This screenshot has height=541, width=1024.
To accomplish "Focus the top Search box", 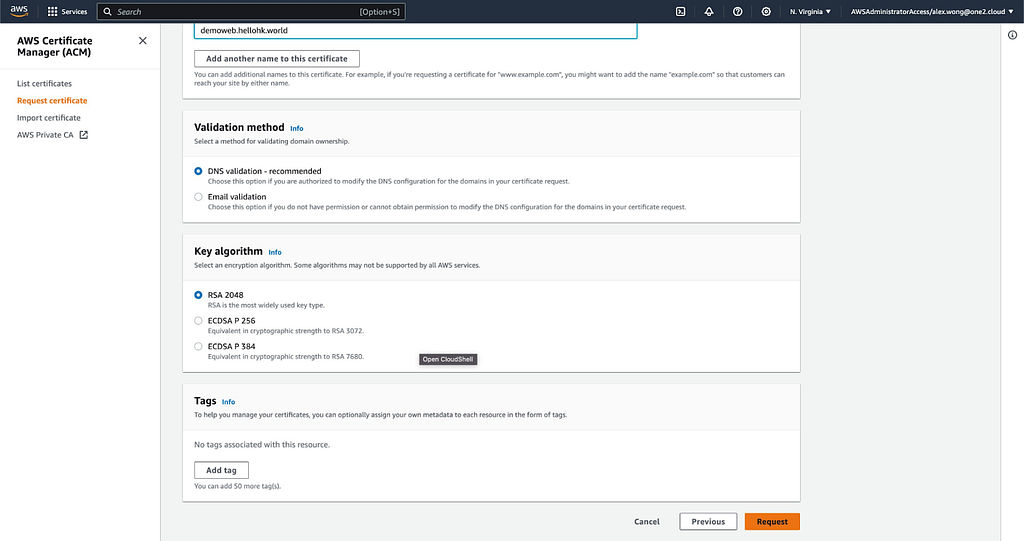I will click(x=251, y=12).
